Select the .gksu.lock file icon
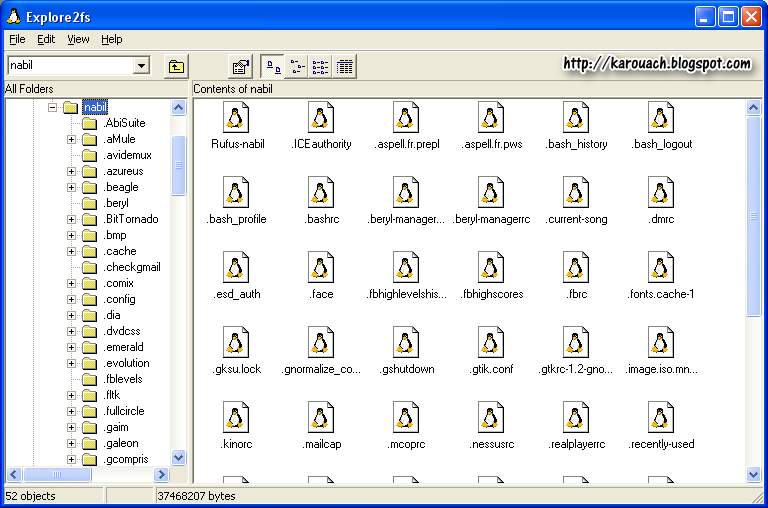 click(x=236, y=342)
